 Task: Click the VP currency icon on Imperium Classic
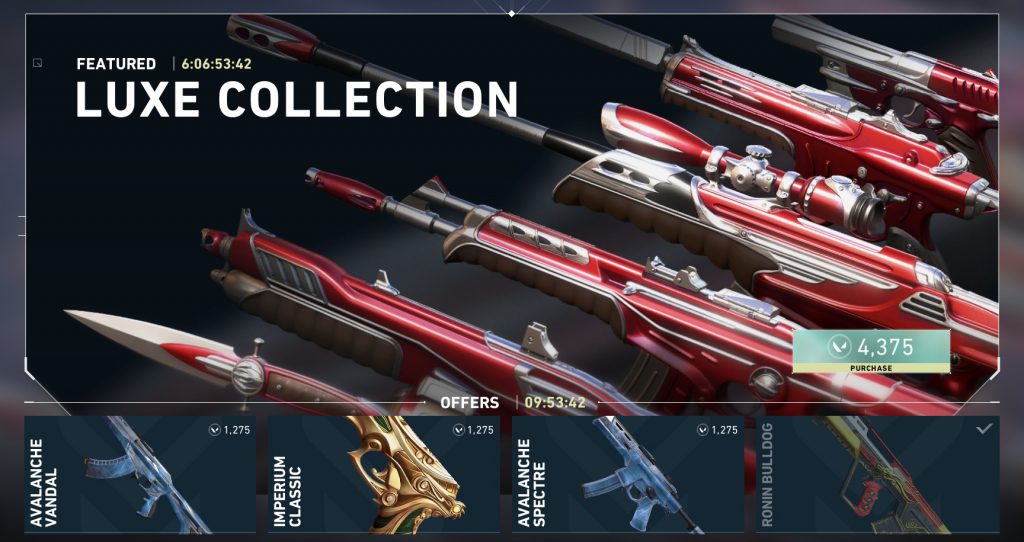tap(458, 430)
